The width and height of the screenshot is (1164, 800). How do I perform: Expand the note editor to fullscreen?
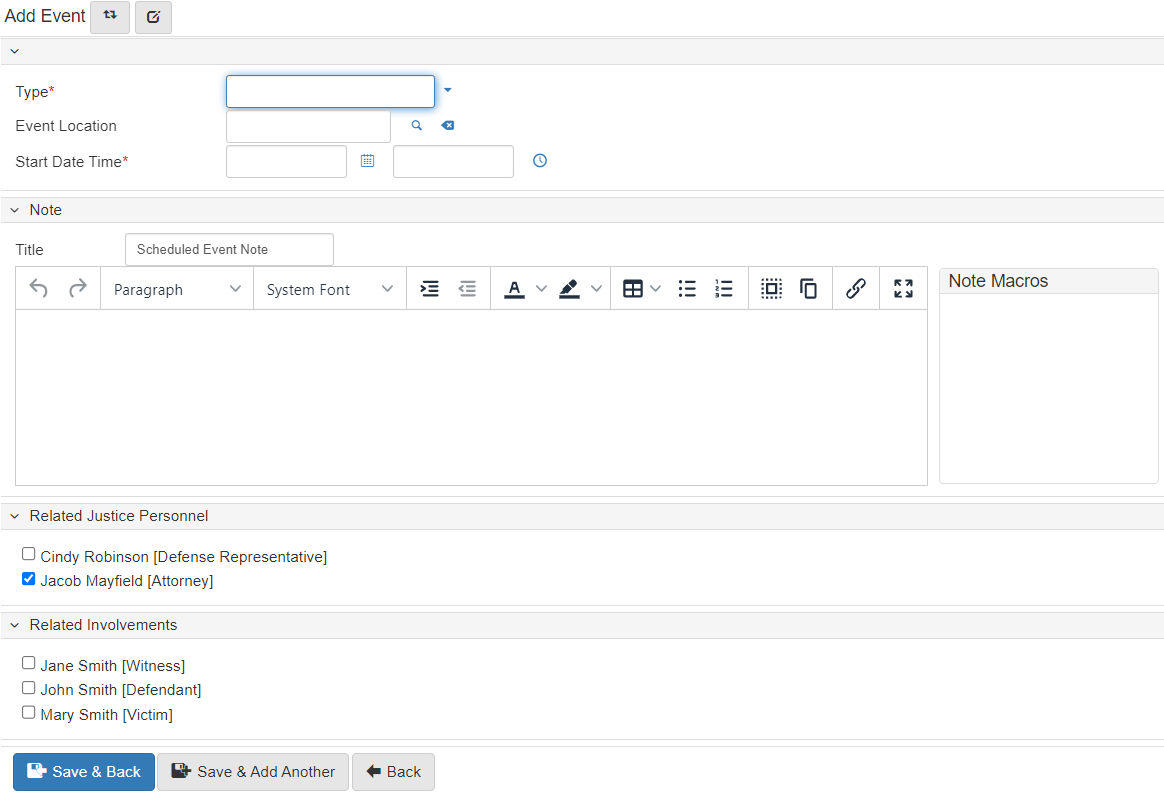pos(902,288)
